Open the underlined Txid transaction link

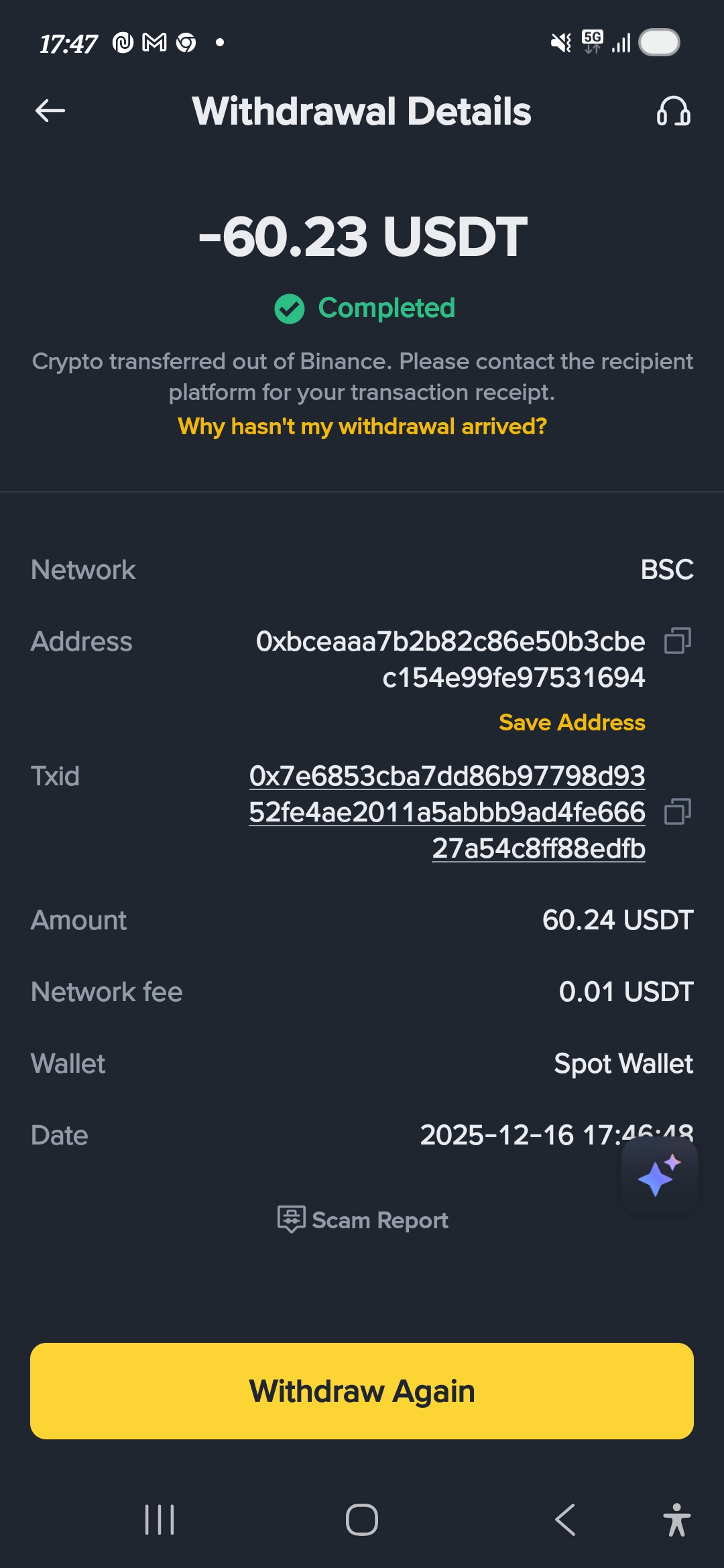[447, 812]
